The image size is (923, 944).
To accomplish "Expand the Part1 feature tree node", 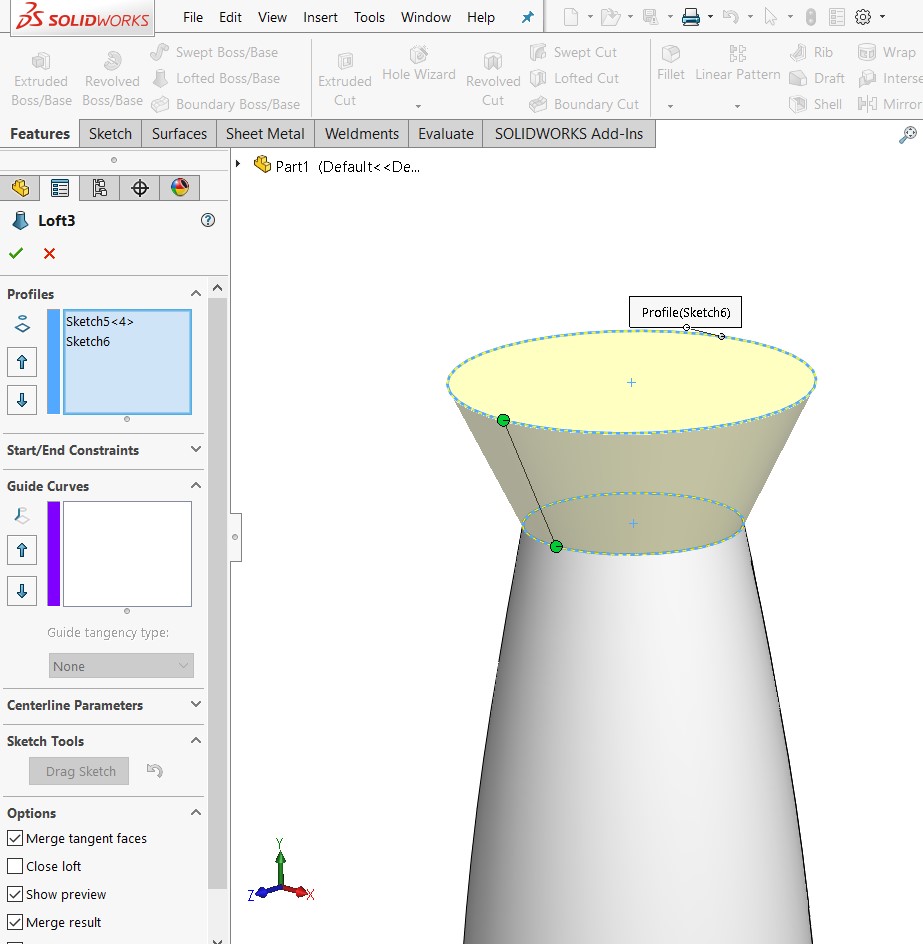I will pos(238,164).
